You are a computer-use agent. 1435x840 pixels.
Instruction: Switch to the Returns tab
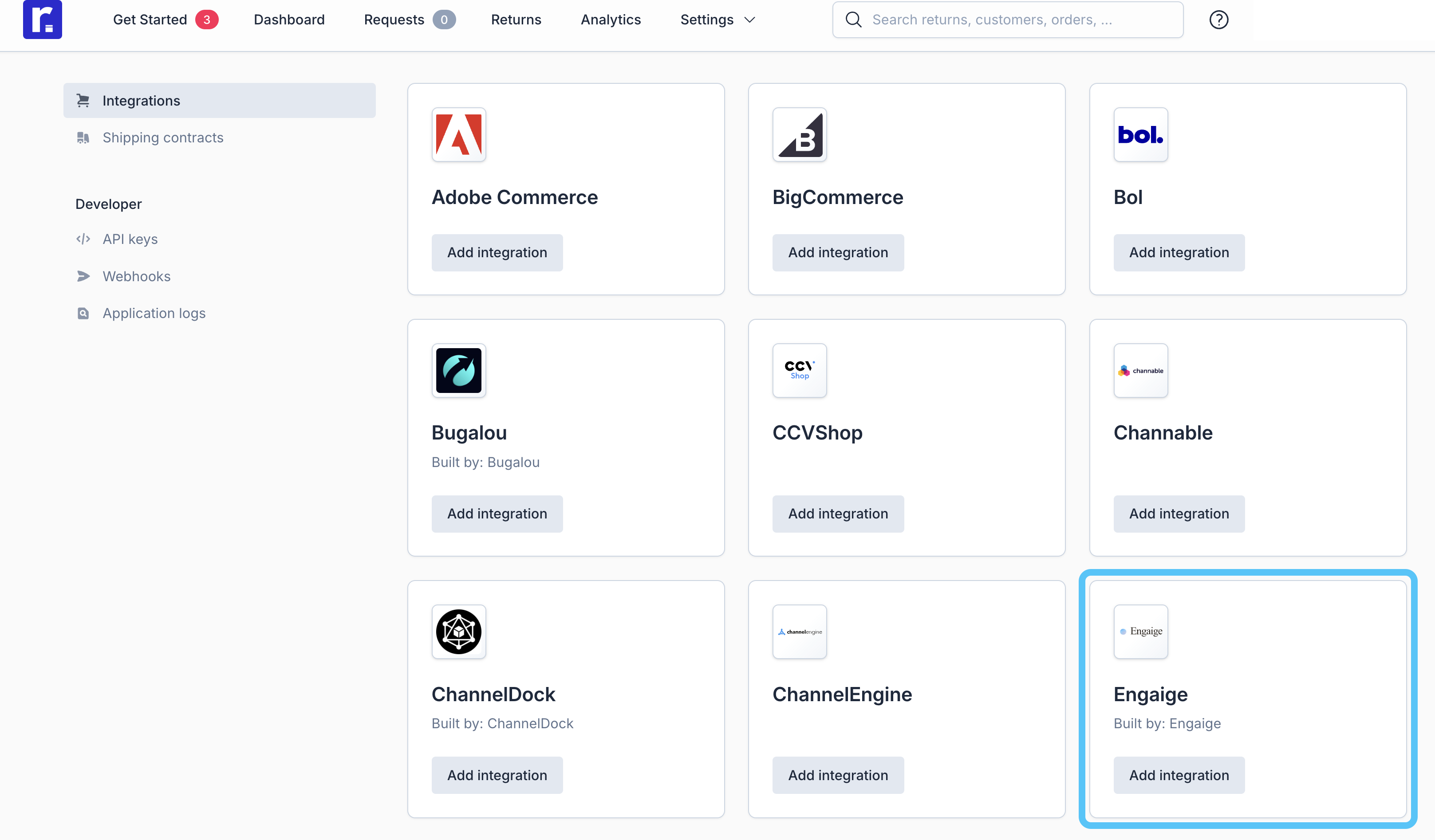(x=516, y=20)
